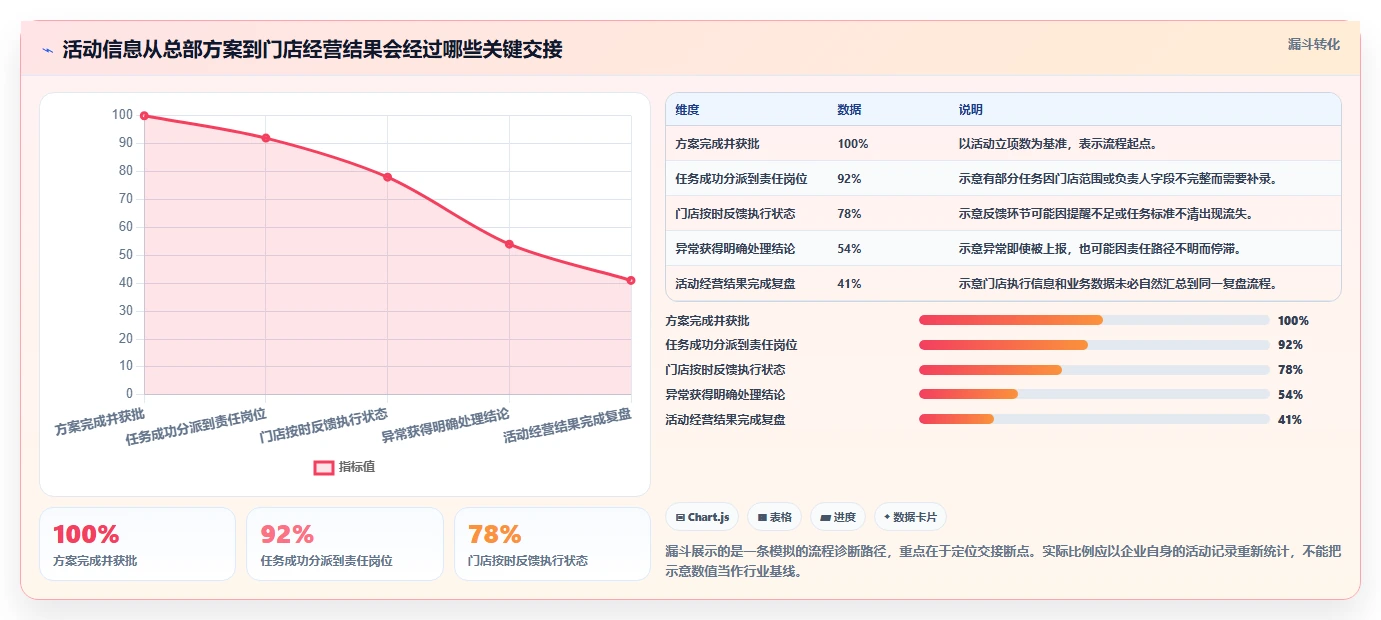Click the y-axis value 100 on the chart
This screenshot has height=620, width=1381.
pos(122,115)
